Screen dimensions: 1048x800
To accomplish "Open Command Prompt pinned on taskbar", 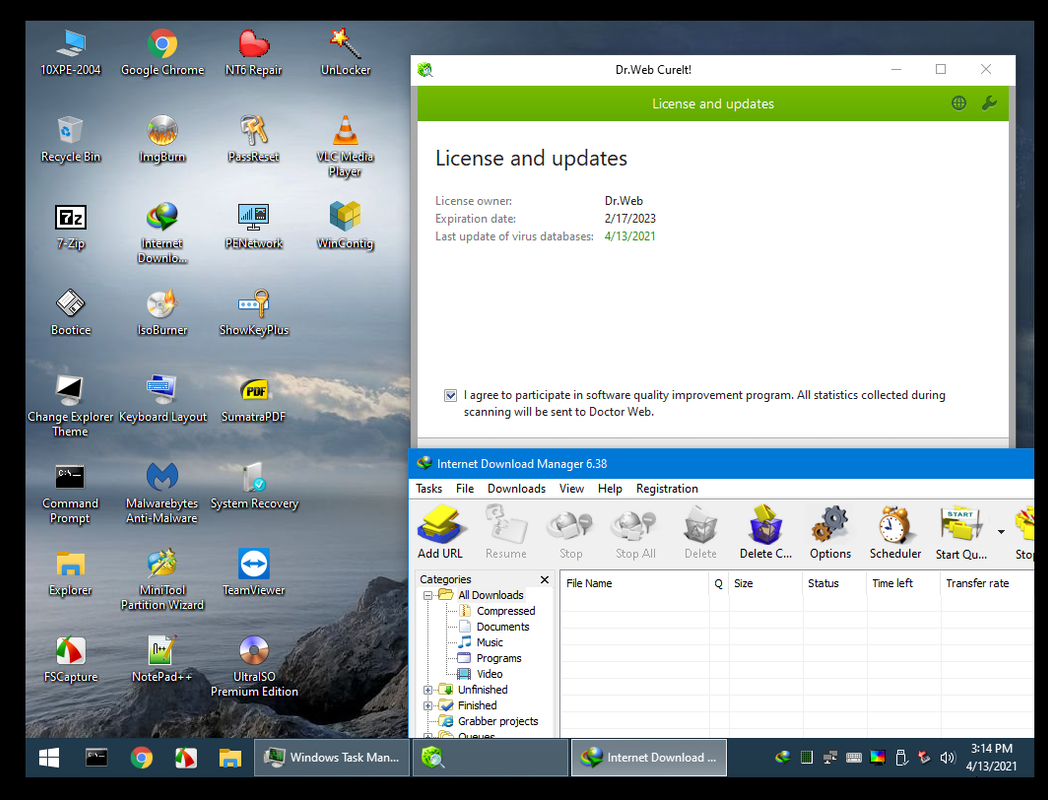I will click(x=96, y=757).
